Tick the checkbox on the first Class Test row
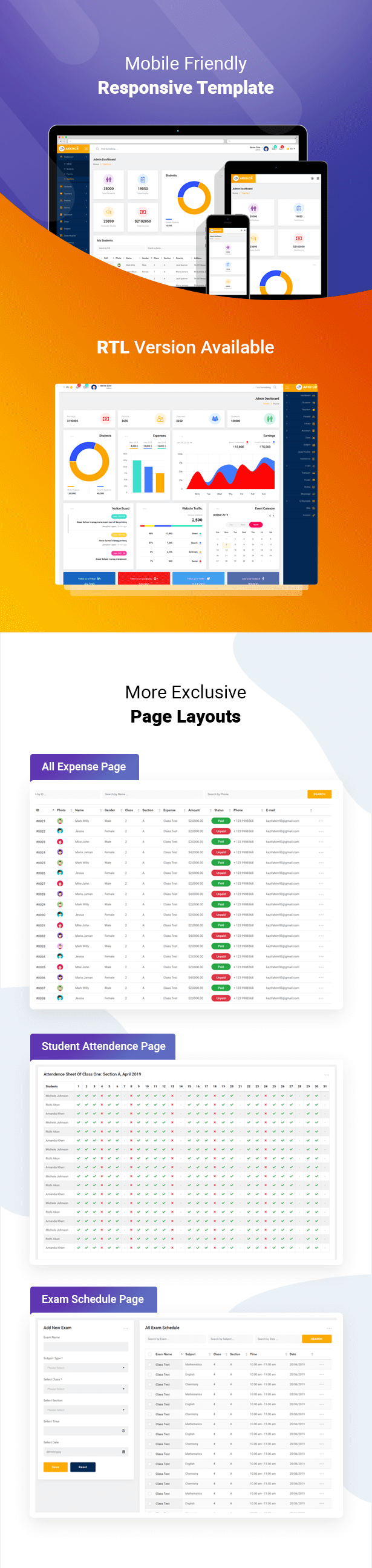This screenshot has height=1568, width=372. (150, 1365)
